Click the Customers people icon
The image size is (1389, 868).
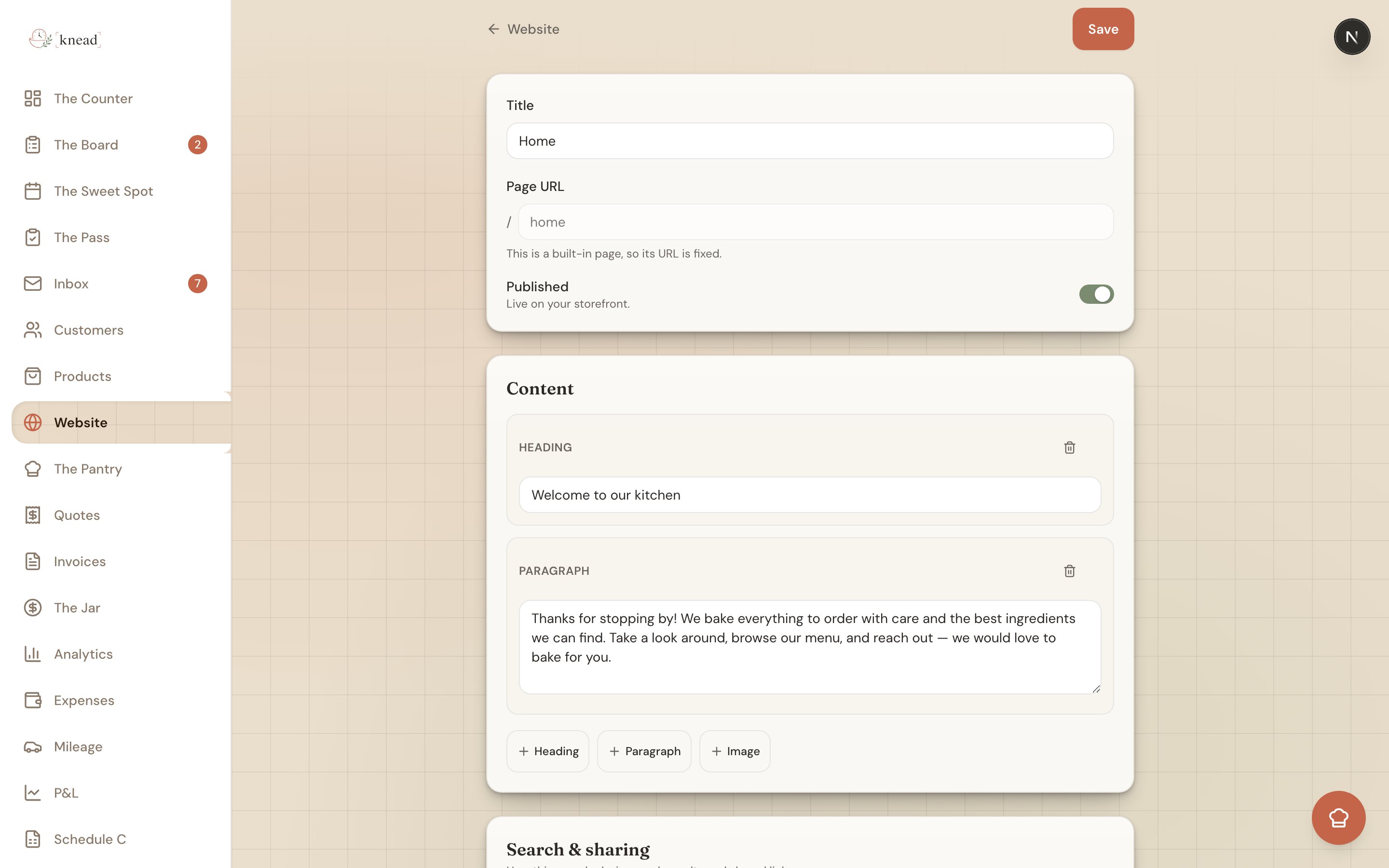pos(33,330)
